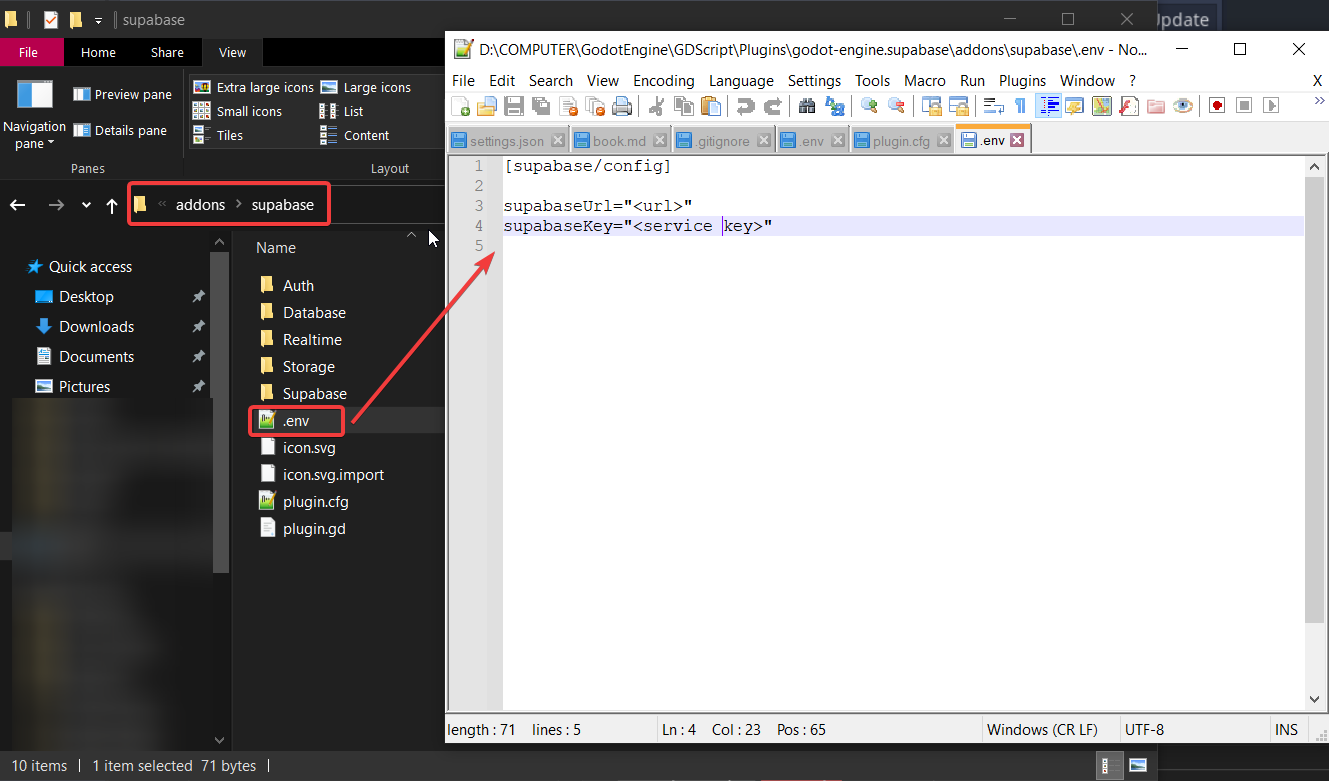This screenshot has height=781, width=1329.
Task: Open Find with the binoculars icon
Action: click(x=807, y=105)
